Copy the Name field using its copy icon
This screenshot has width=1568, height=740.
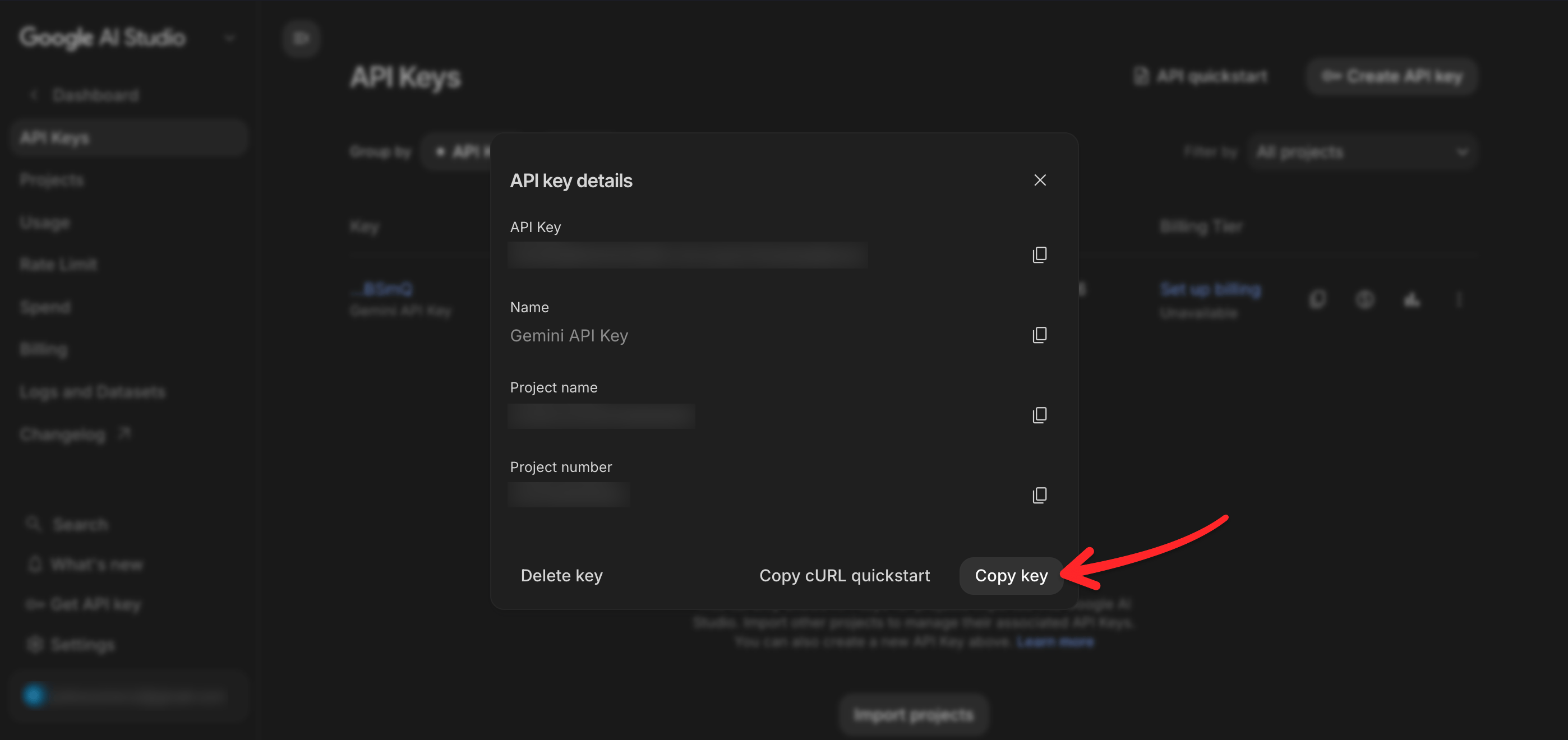(1040, 335)
